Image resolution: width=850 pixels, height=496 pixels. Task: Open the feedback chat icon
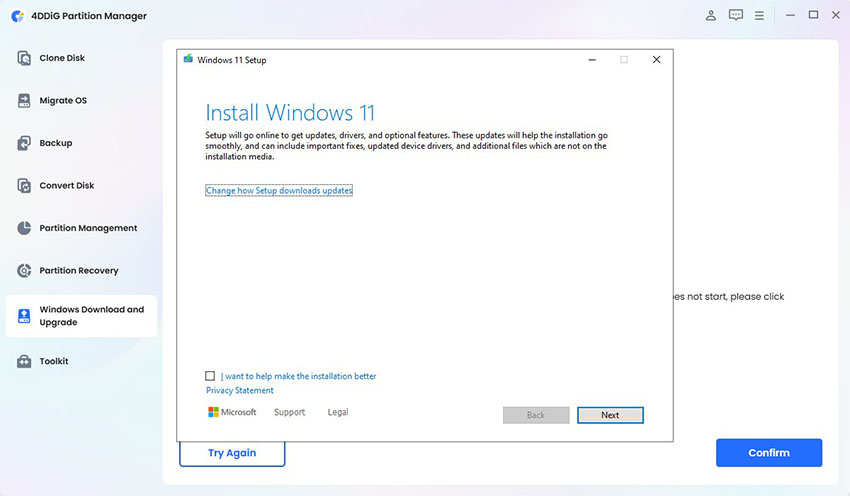pyautogui.click(x=736, y=15)
